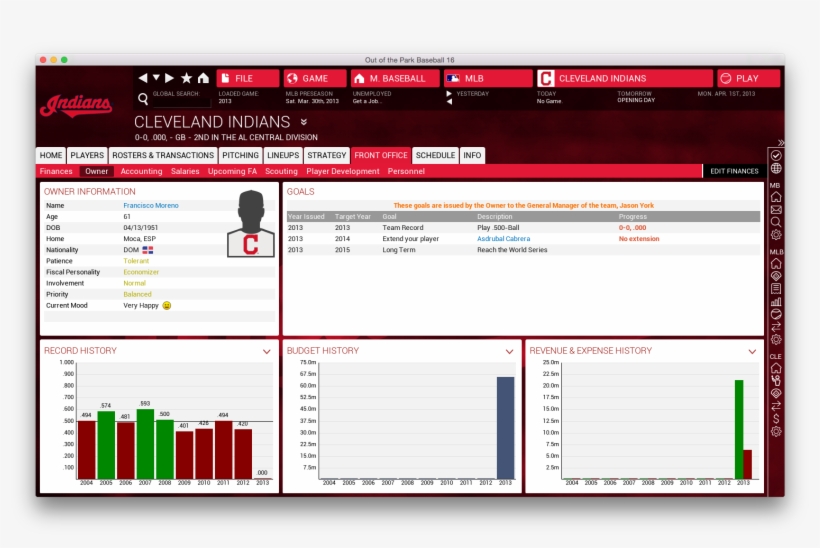Click the EDIT FINANCES button
820x548 pixels.
point(734,171)
